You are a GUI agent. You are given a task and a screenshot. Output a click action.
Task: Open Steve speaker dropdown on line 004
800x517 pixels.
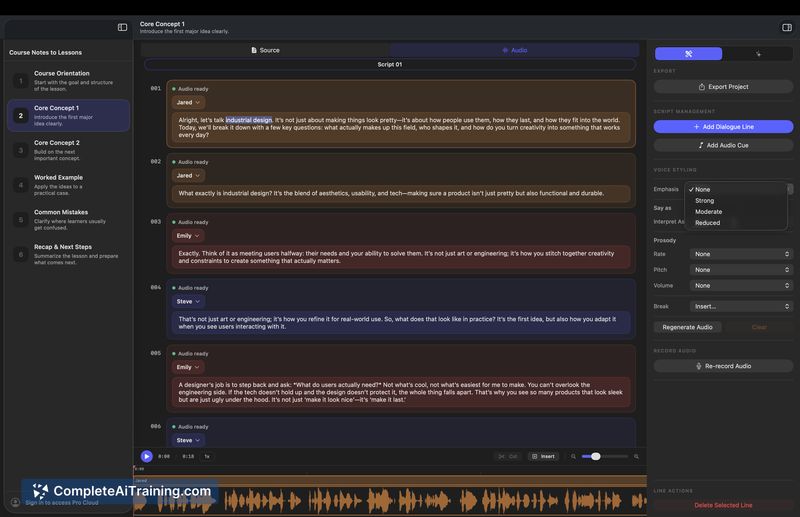pos(188,302)
